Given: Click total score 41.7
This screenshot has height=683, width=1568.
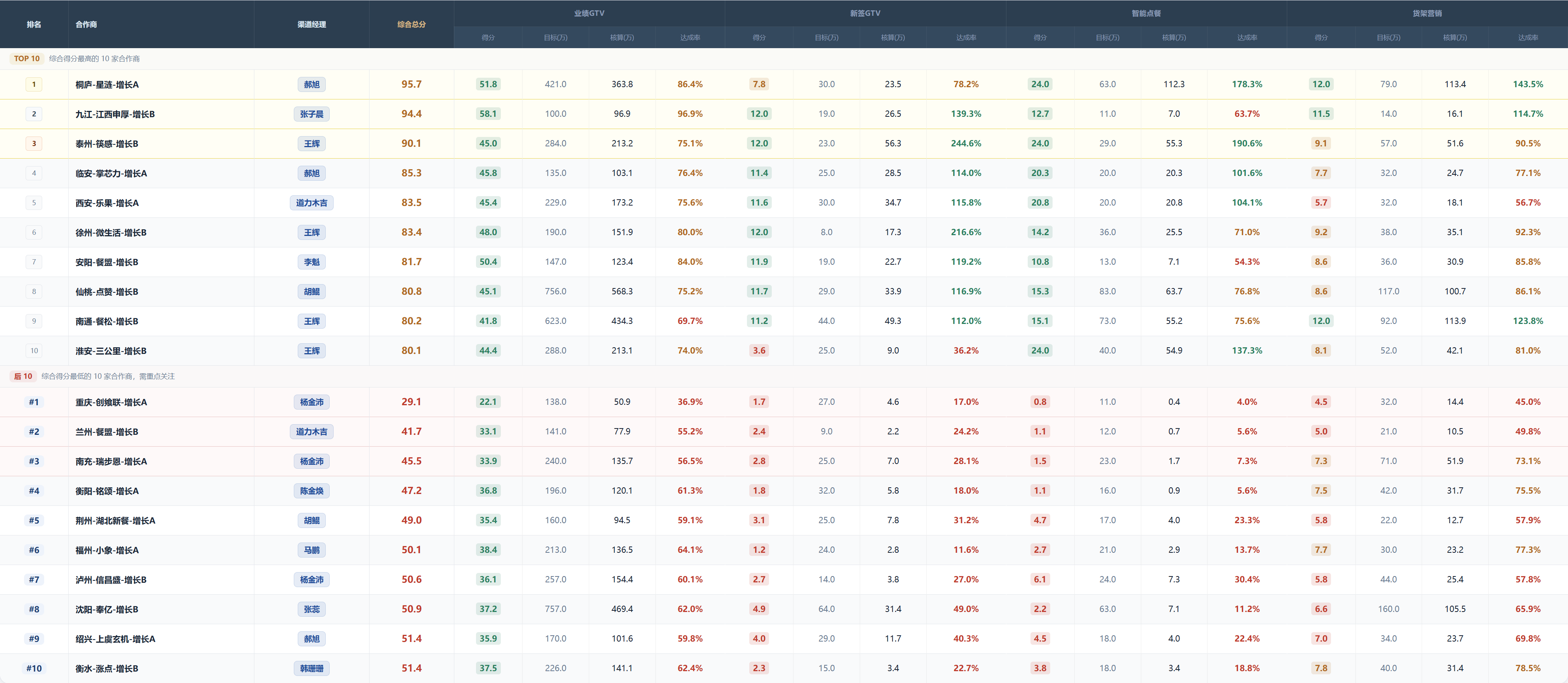Looking at the screenshot, I should (411, 431).
